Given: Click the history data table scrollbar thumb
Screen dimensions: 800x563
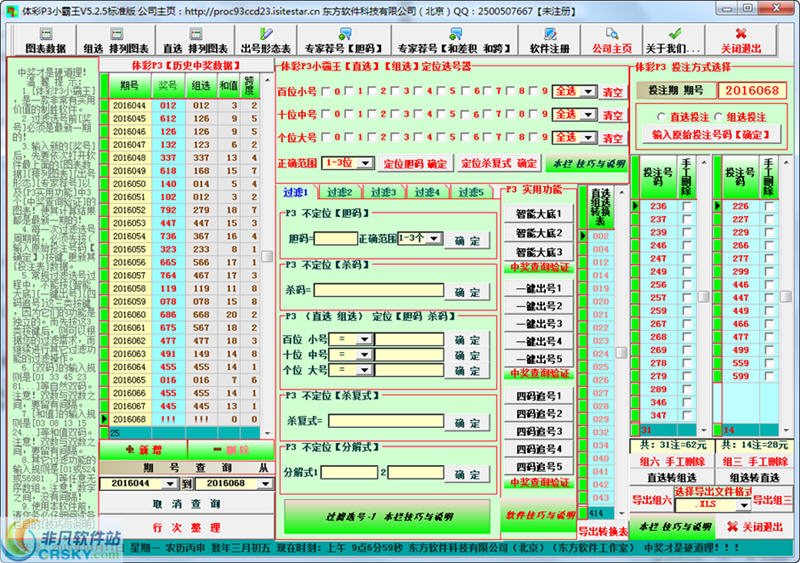Looking at the screenshot, I should pyautogui.click(x=267, y=256).
